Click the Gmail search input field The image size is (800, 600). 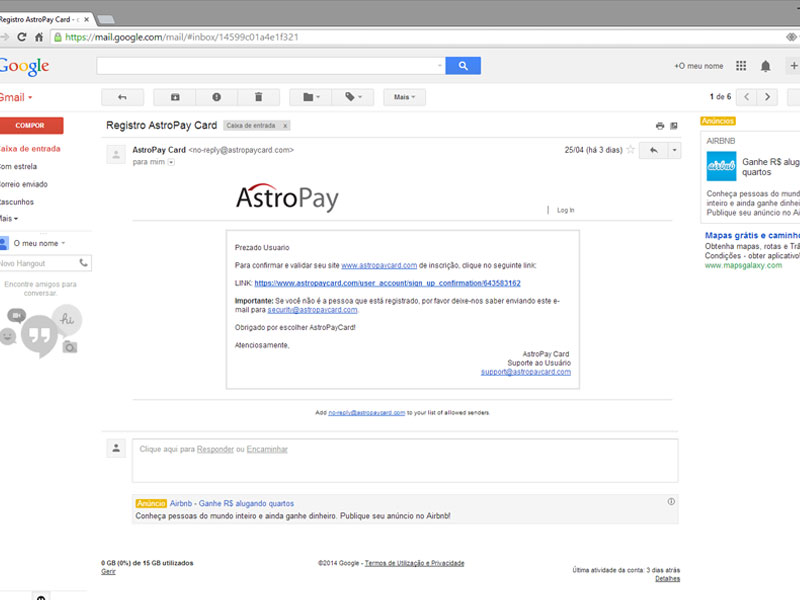coord(270,64)
